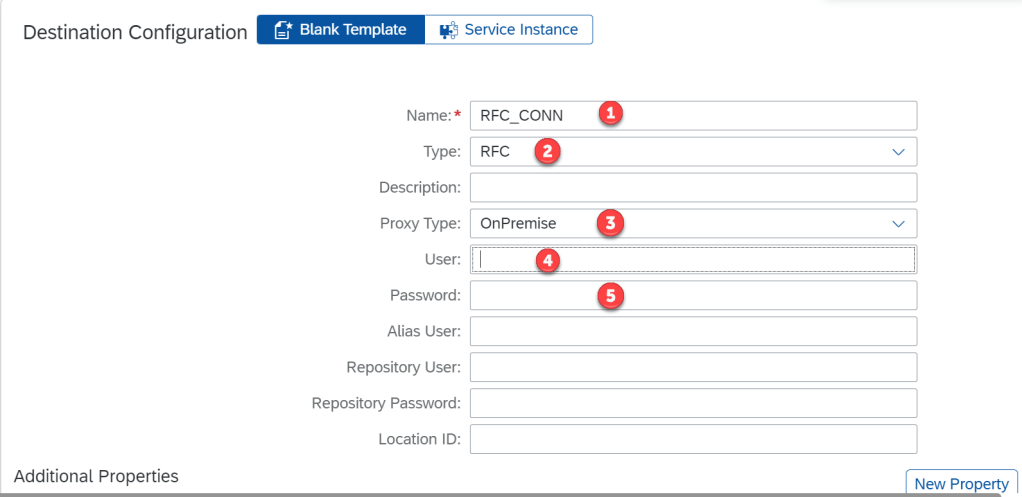Focus the Repository User field

(x=692, y=368)
